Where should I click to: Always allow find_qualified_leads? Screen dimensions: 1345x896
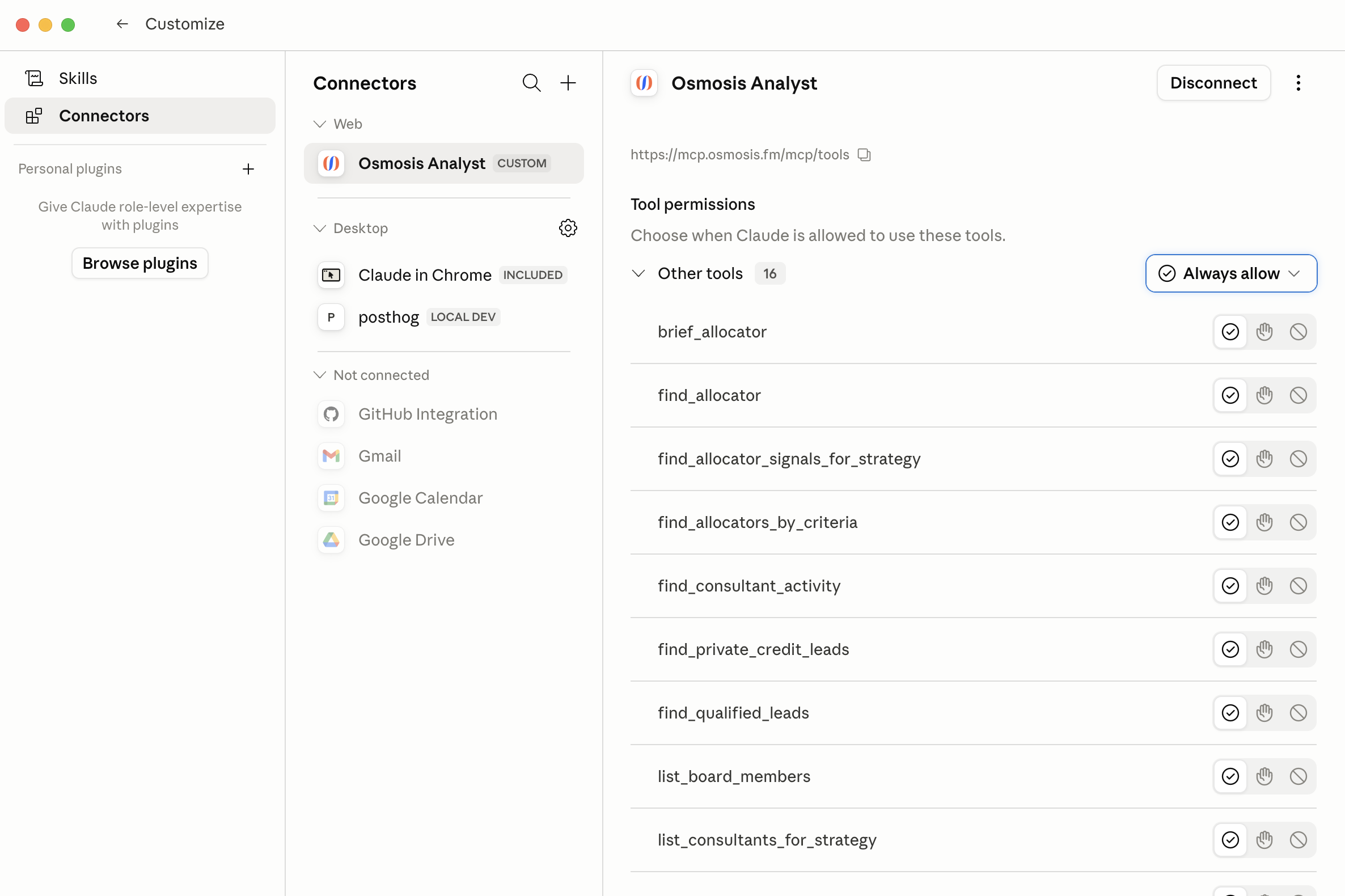[x=1230, y=713]
